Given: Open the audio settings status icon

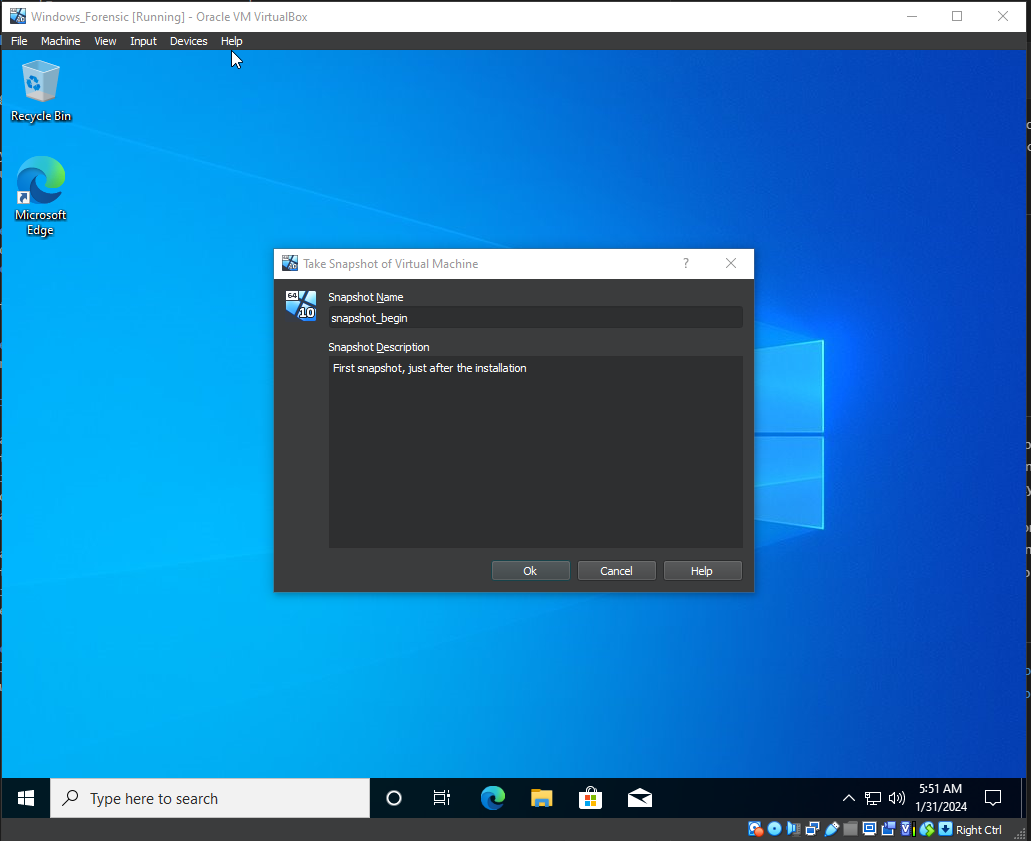Looking at the screenshot, I should (793, 829).
